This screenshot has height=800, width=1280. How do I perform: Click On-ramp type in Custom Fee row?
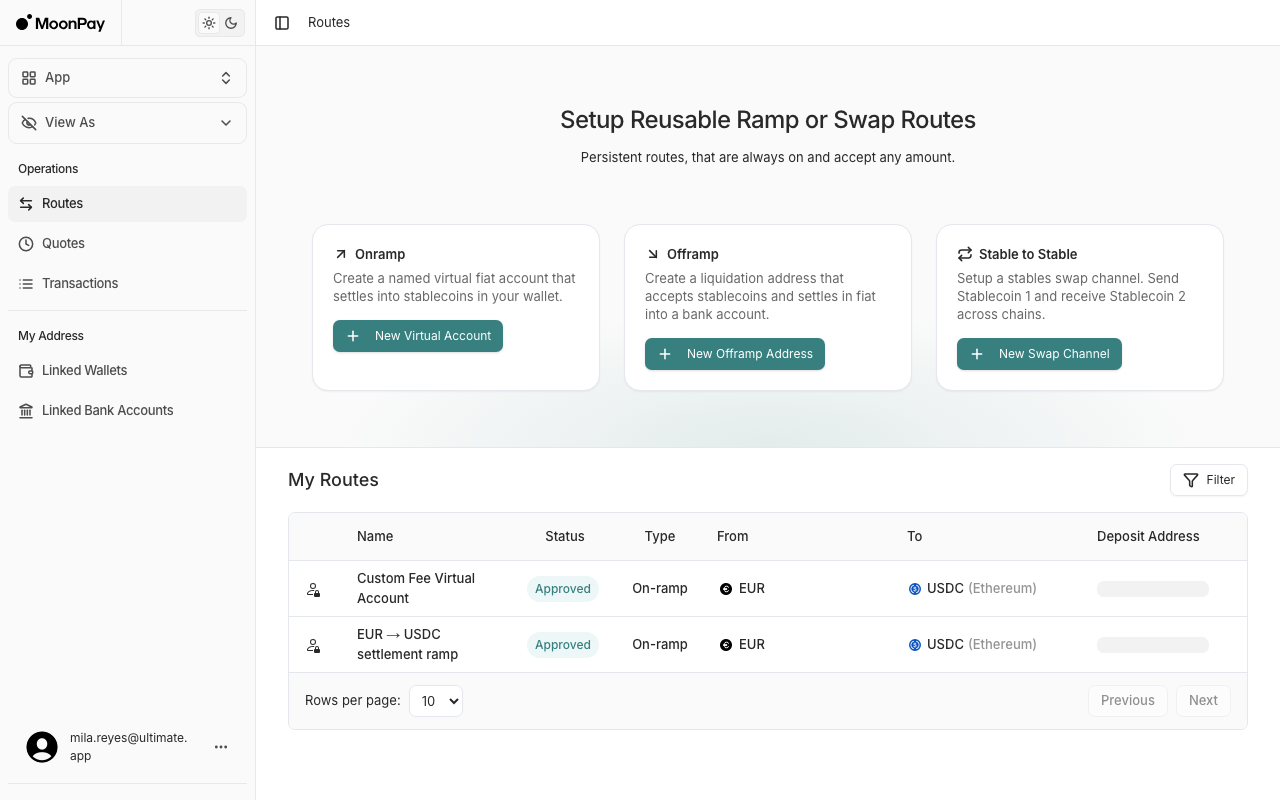coord(660,589)
